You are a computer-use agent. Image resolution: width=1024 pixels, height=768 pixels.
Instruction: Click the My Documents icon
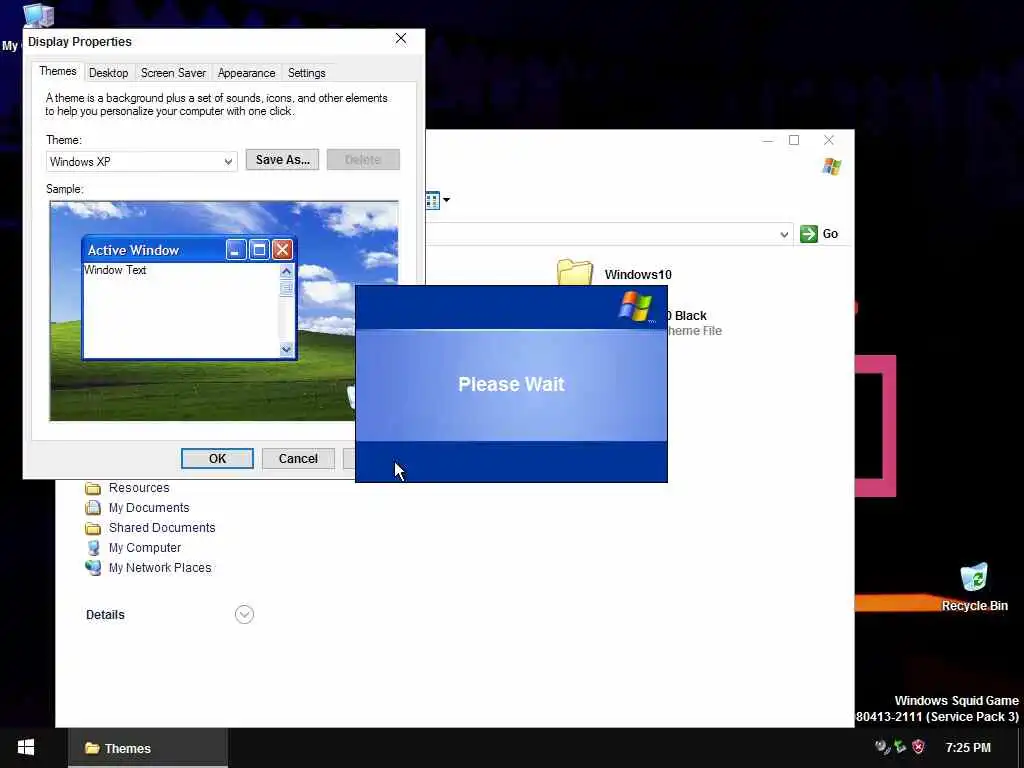(x=93, y=507)
